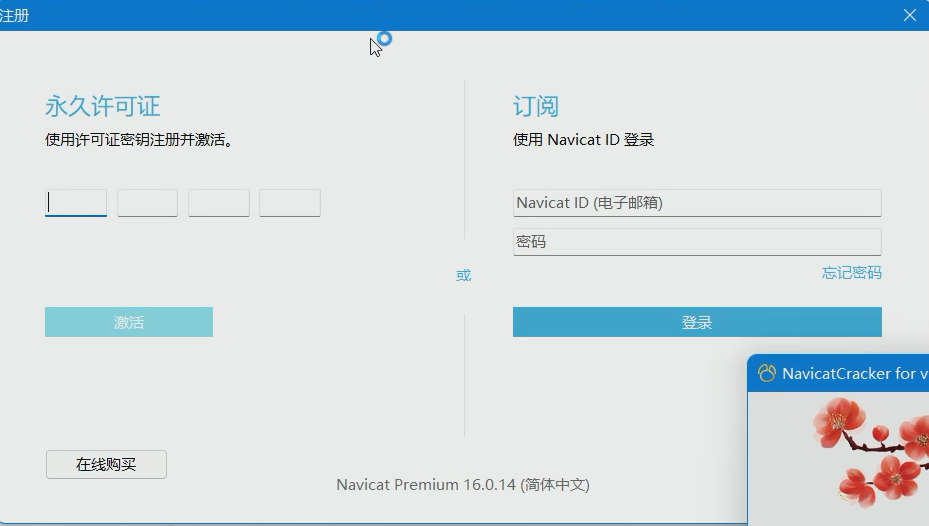Open the 忘记密码 forgot password link
This screenshot has width=929, height=526.
click(851, 272)
